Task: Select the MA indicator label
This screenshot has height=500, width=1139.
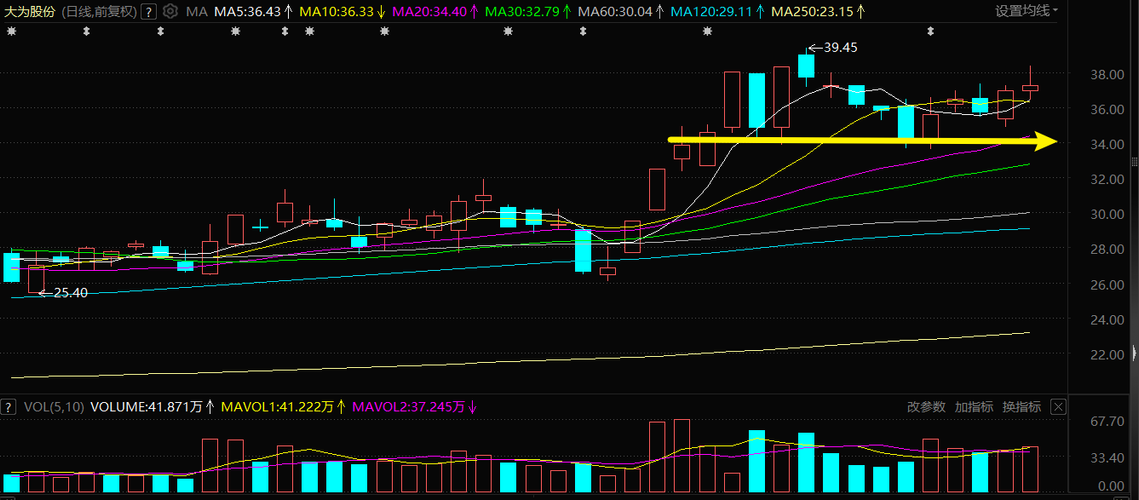Action: pyautogui.click(x=195, y=12)
